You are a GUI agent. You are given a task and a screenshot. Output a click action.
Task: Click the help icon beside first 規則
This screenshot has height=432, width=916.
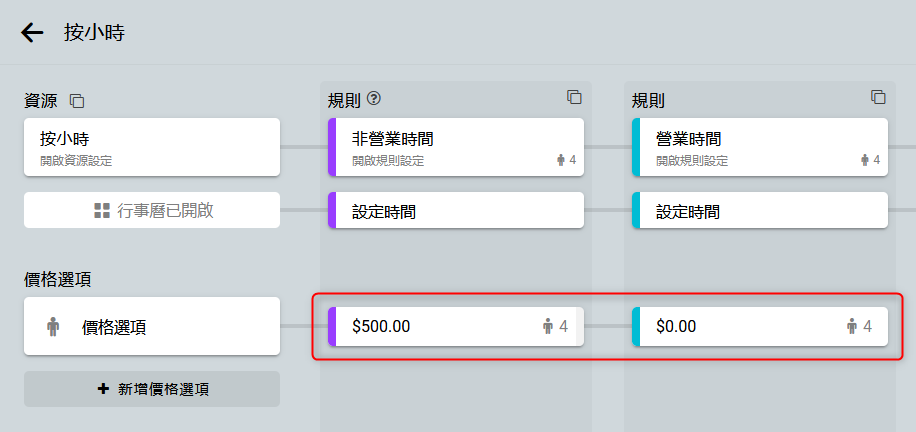(375, 98)
